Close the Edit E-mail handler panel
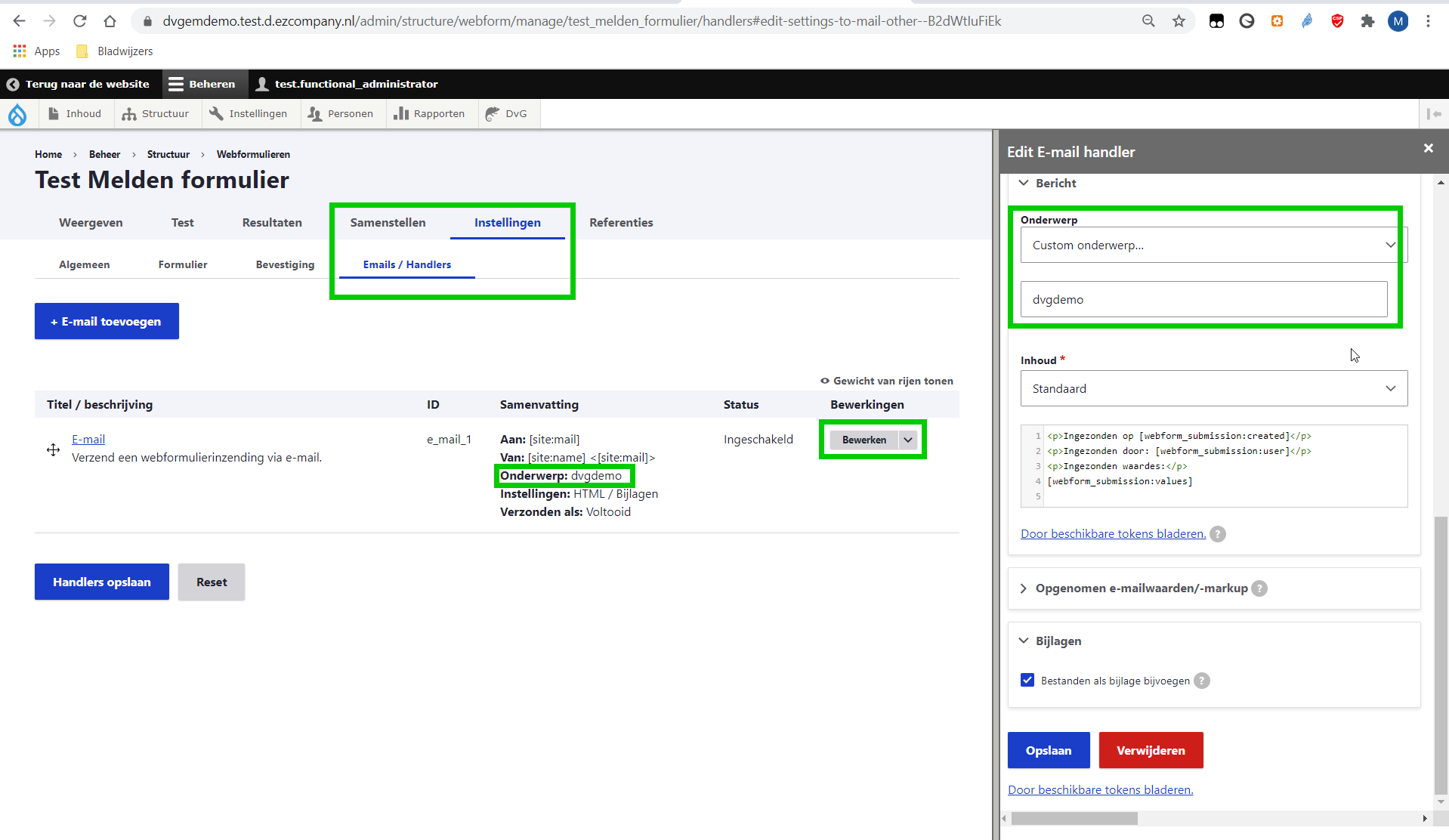This screenshot has height=840, width=1449. [1428, 149]
